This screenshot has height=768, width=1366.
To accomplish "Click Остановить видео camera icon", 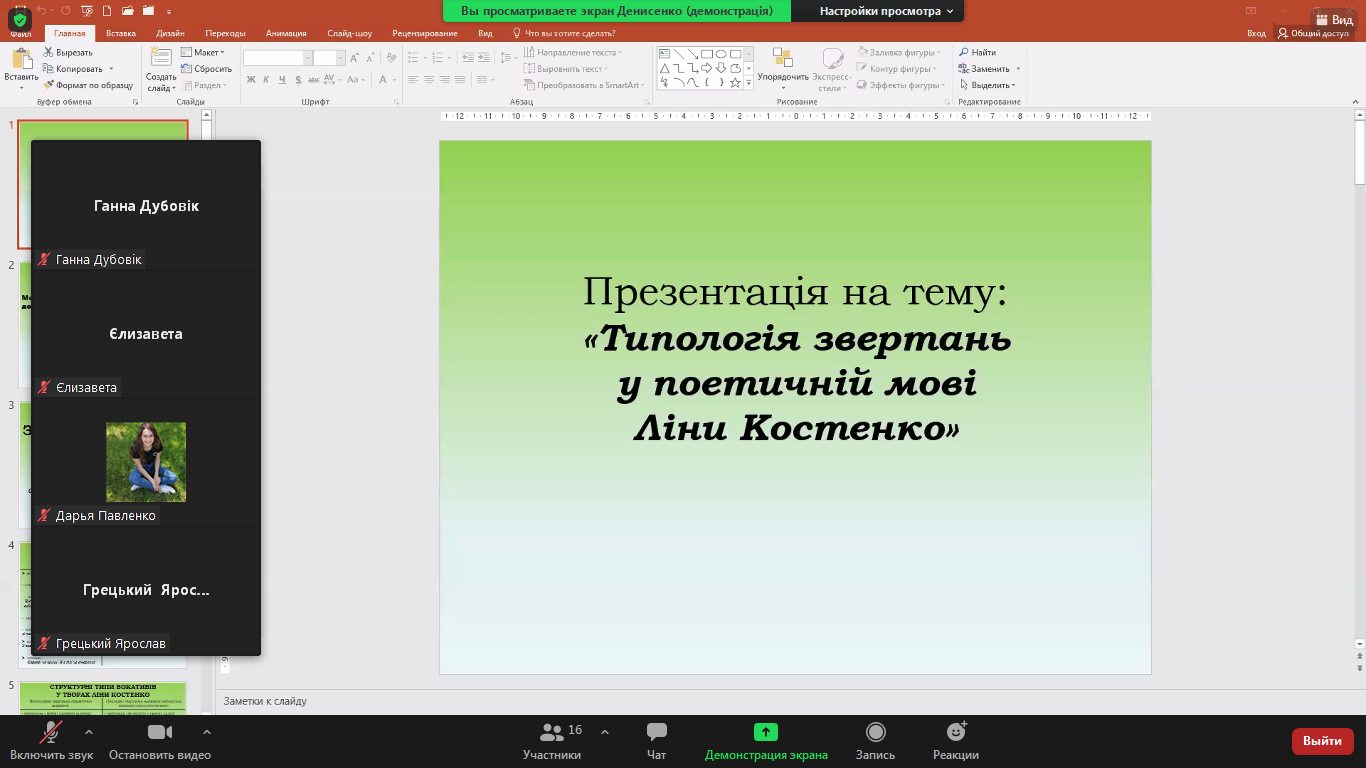I will pyautogui.click(x=160, y=733).
